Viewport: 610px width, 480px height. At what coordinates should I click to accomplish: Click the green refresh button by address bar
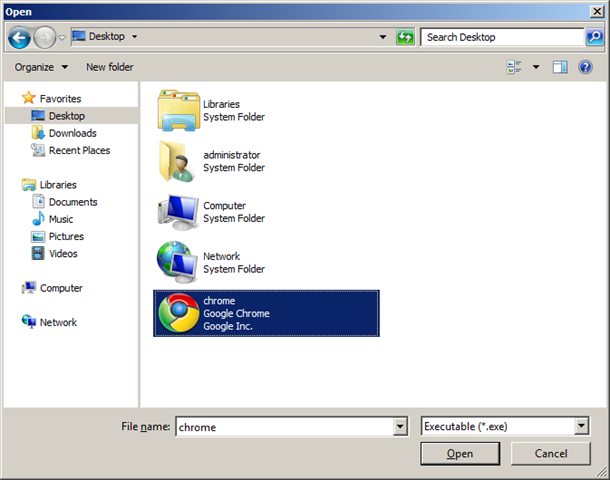click(x=405, y=37)
